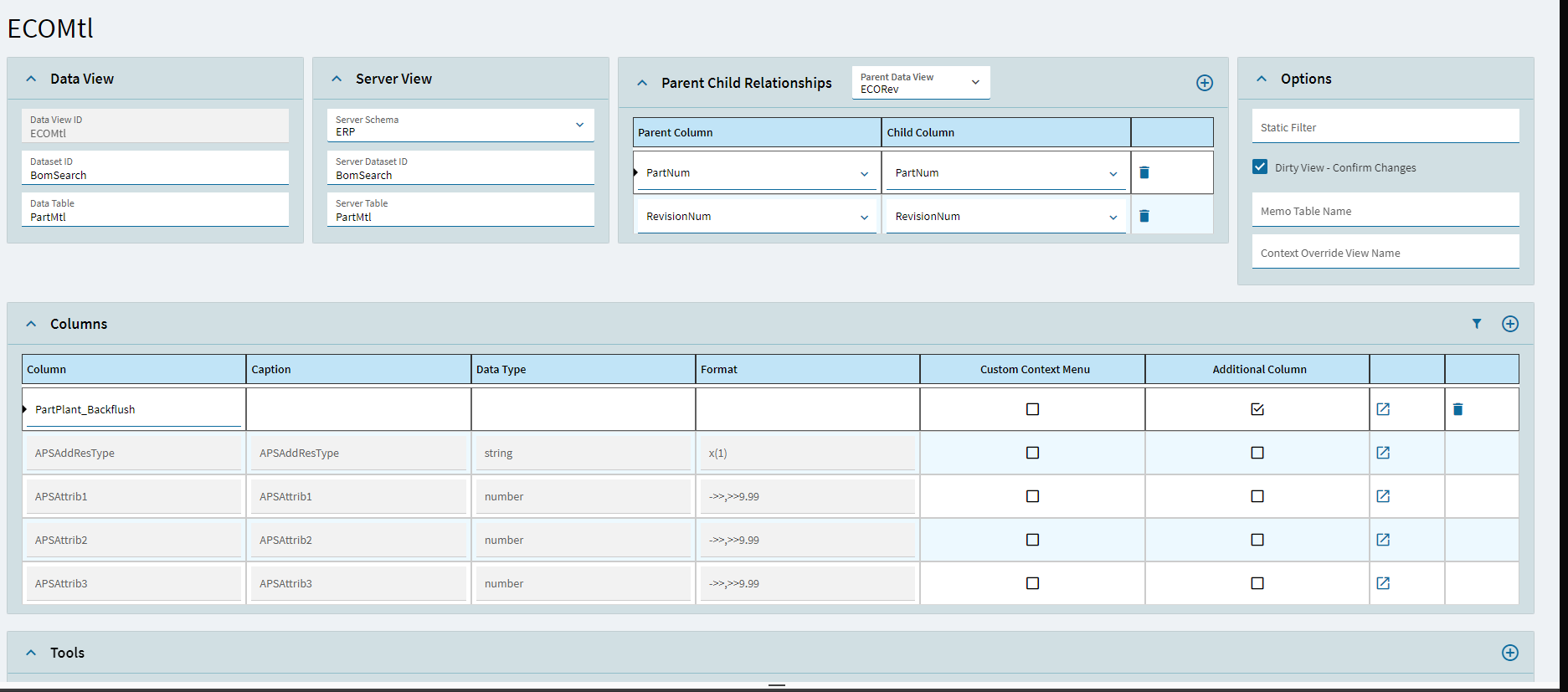Open details for APSAttrib2 column

1383,540
